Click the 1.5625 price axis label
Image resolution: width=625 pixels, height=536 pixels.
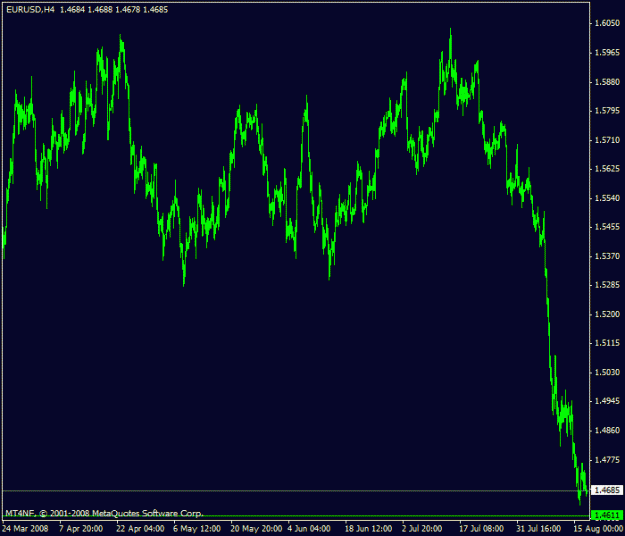coord(607,169)
